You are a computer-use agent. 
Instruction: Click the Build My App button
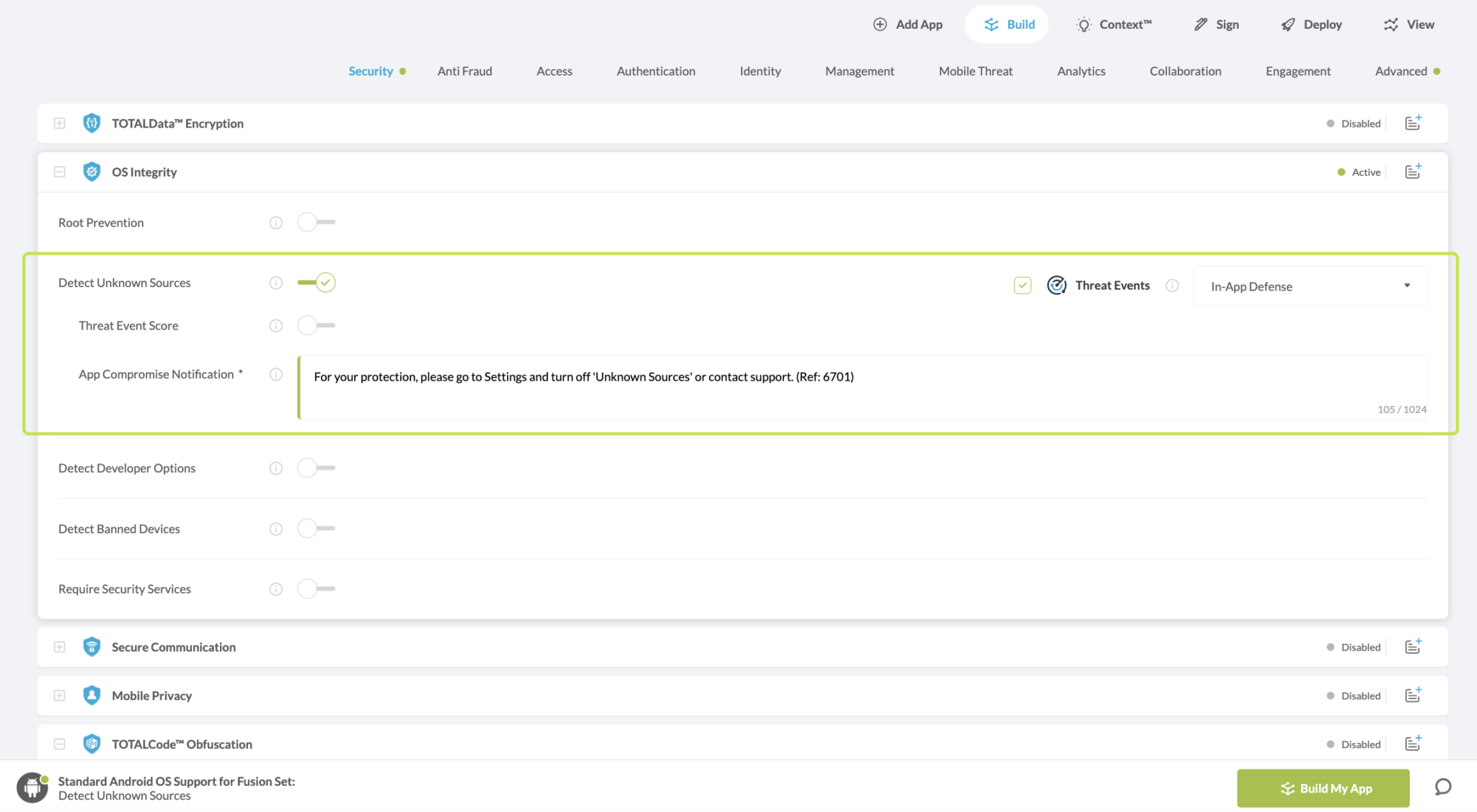[1323, 788]
